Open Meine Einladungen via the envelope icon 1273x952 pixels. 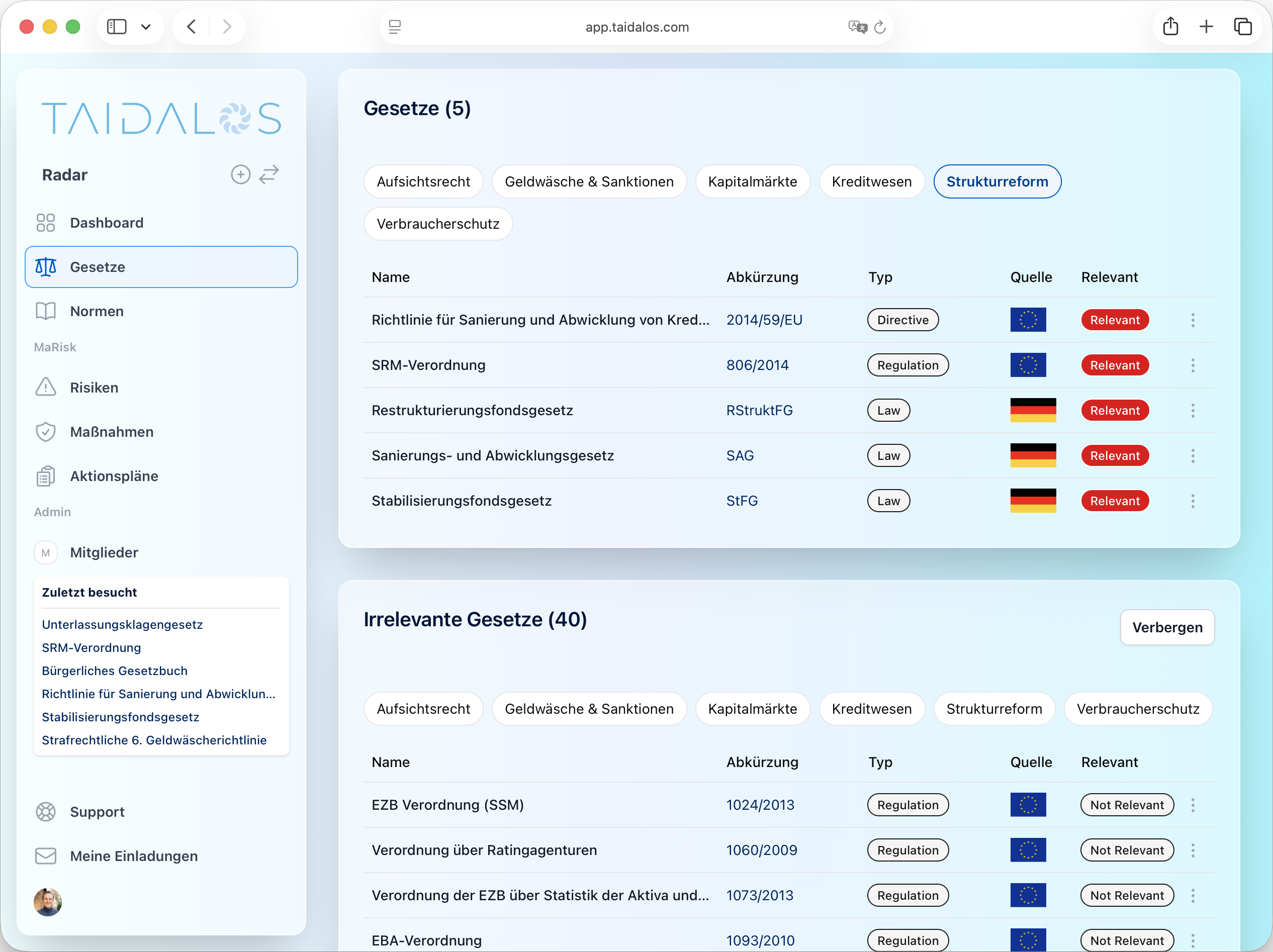click(46, 856)
